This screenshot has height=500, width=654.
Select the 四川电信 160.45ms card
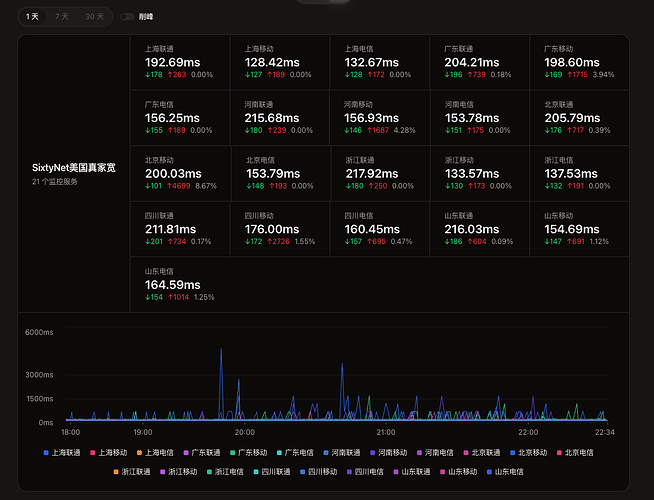380,229
